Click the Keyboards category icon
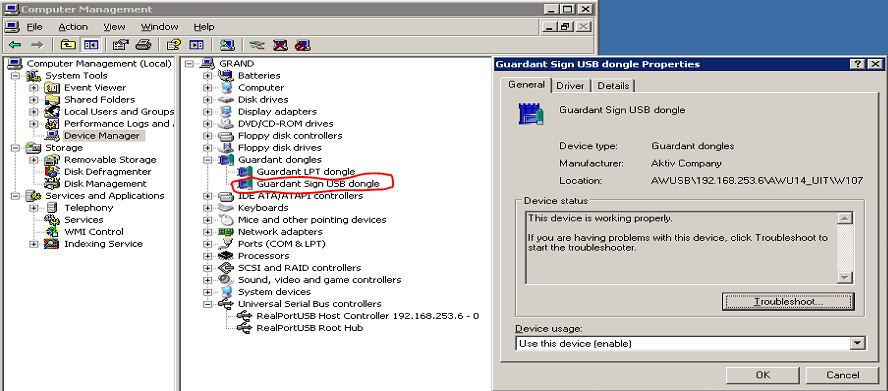 click(x=225, y=208)
